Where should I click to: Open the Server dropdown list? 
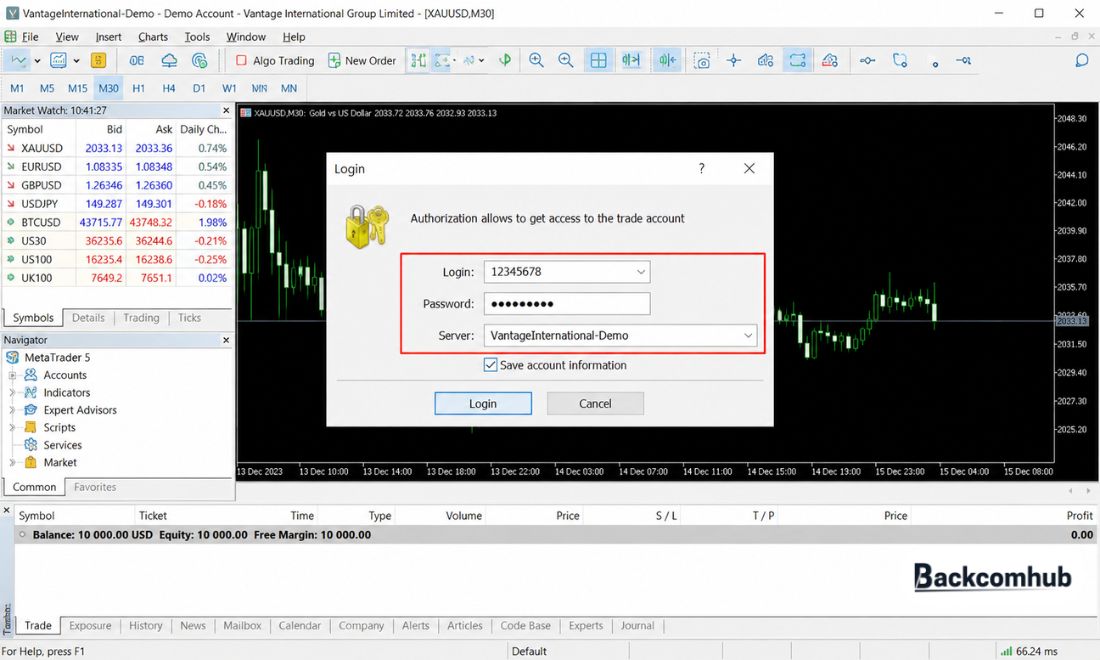pos(748,335)
